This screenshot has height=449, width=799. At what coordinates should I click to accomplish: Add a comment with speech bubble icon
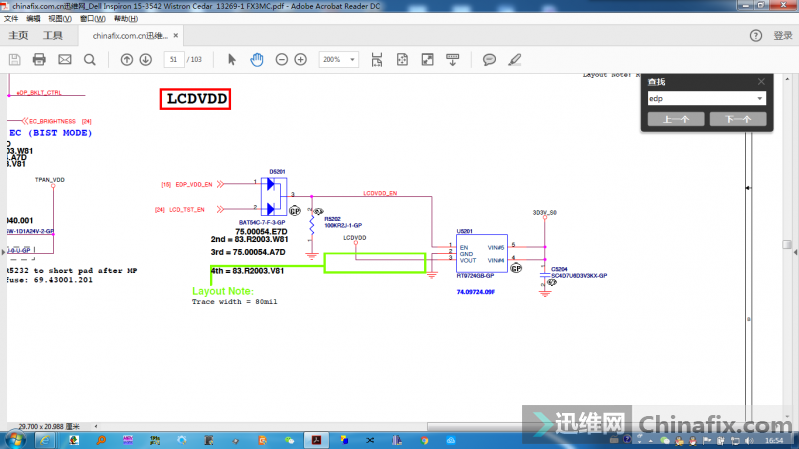tap(489, 60)
